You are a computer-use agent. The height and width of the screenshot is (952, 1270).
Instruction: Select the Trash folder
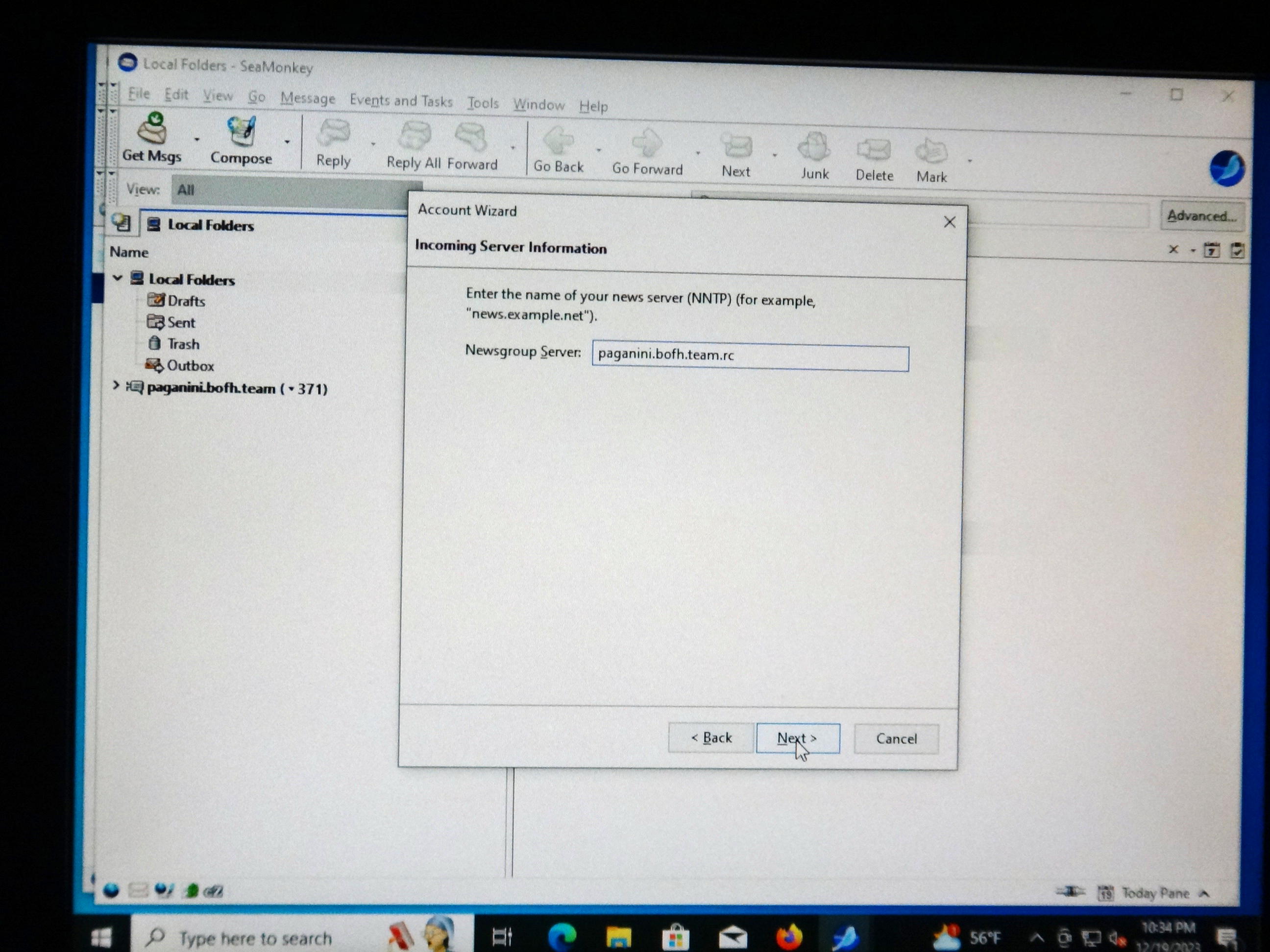(174, 343)
